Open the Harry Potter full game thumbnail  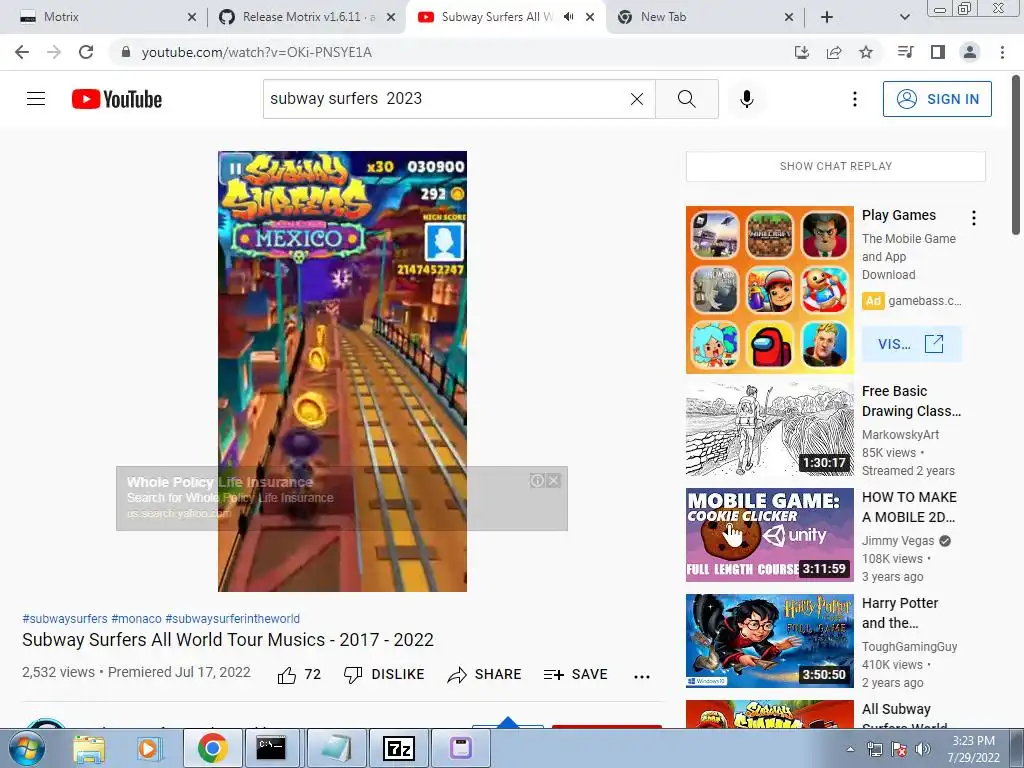[770, 641]
